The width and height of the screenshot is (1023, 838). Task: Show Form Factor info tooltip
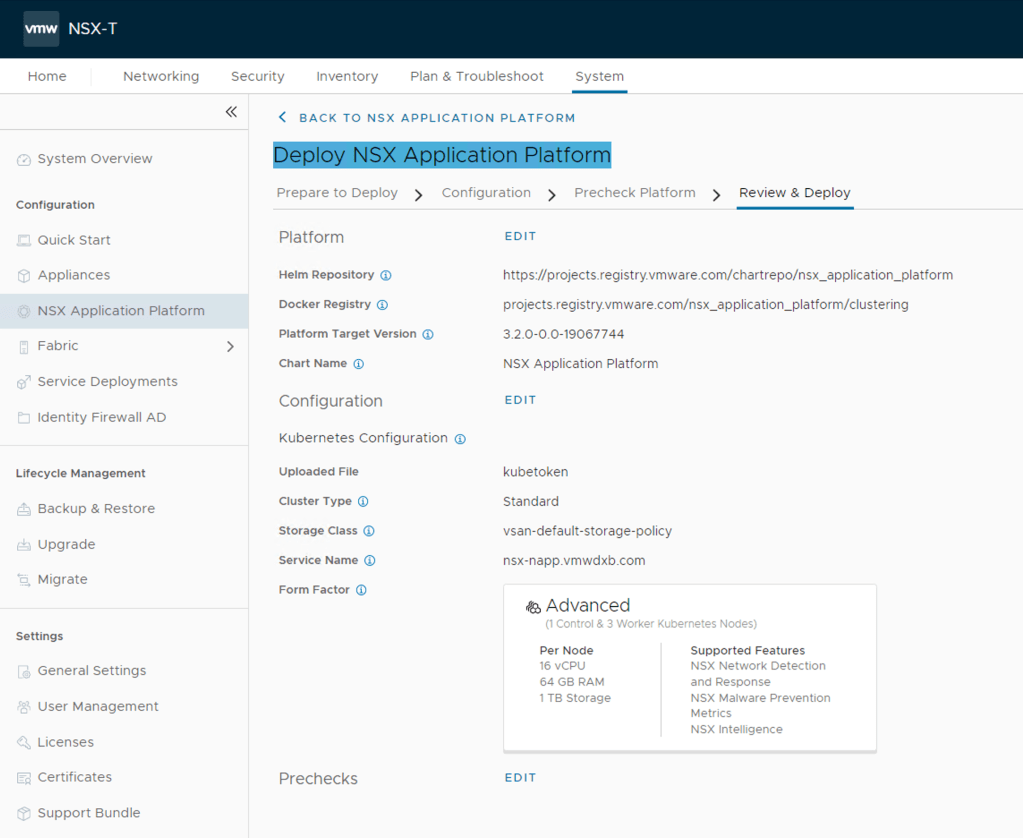click(361, 590)
